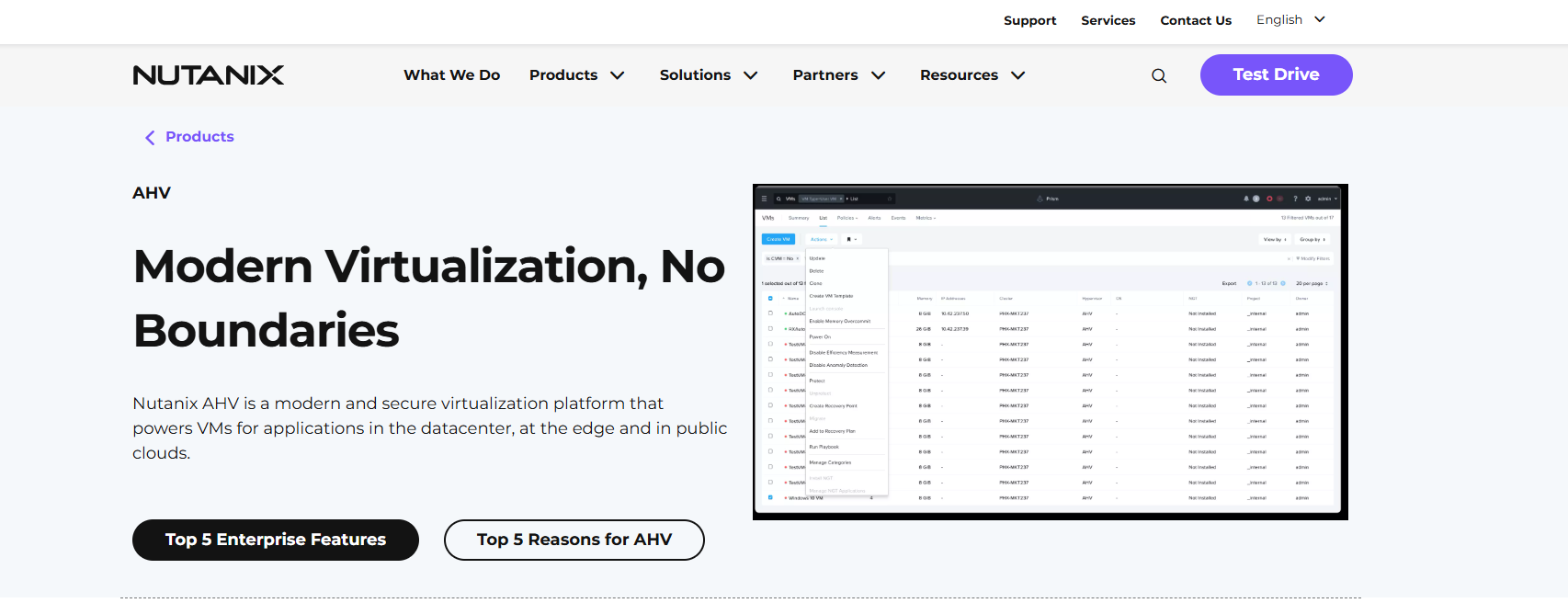Expand the Solutions navigation menu
This screenshot has height=603, width=1568.
pyautogui.click(x=709, y=75)
